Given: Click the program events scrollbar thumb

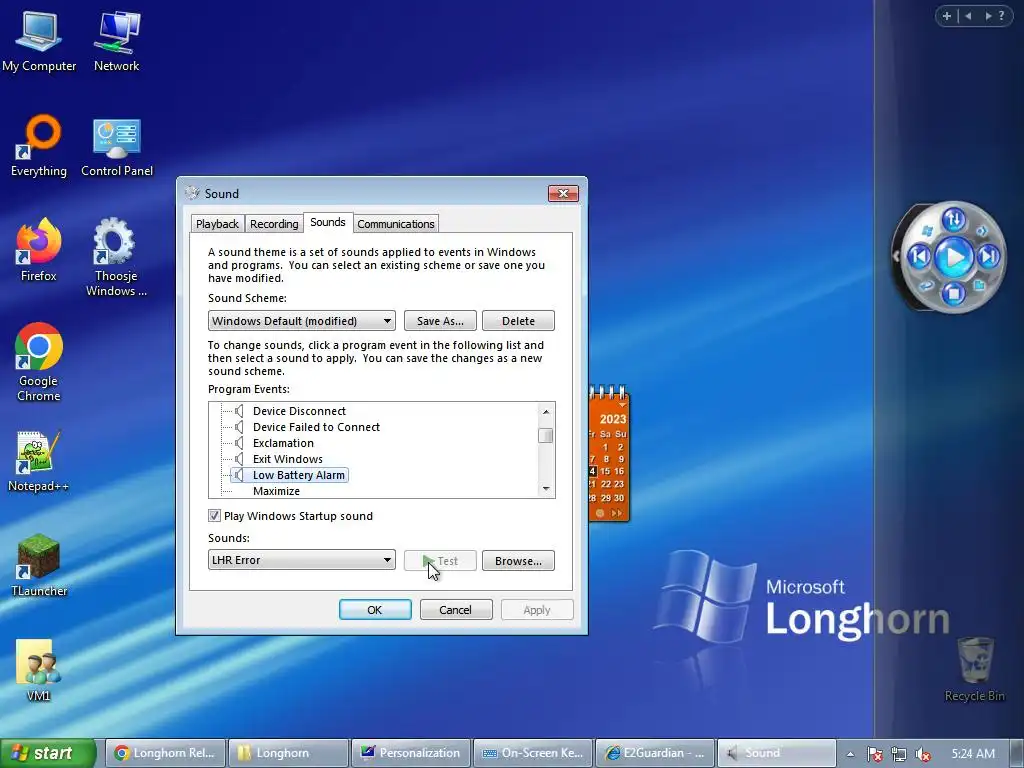Looking at the screenshot, I should pyautogui.click(x=546, y=435).
